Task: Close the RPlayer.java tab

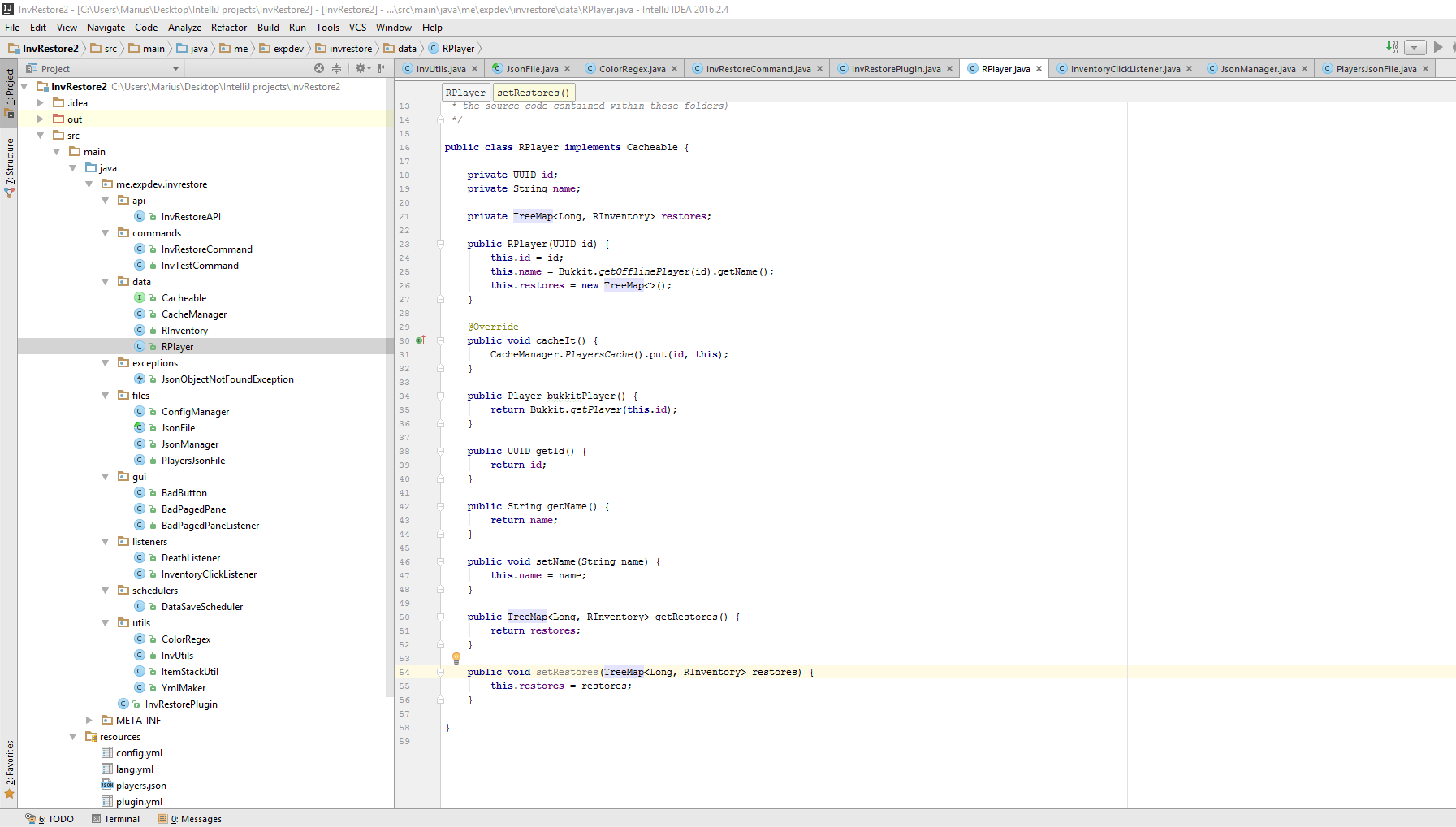Action: (x=1039, y=68)
